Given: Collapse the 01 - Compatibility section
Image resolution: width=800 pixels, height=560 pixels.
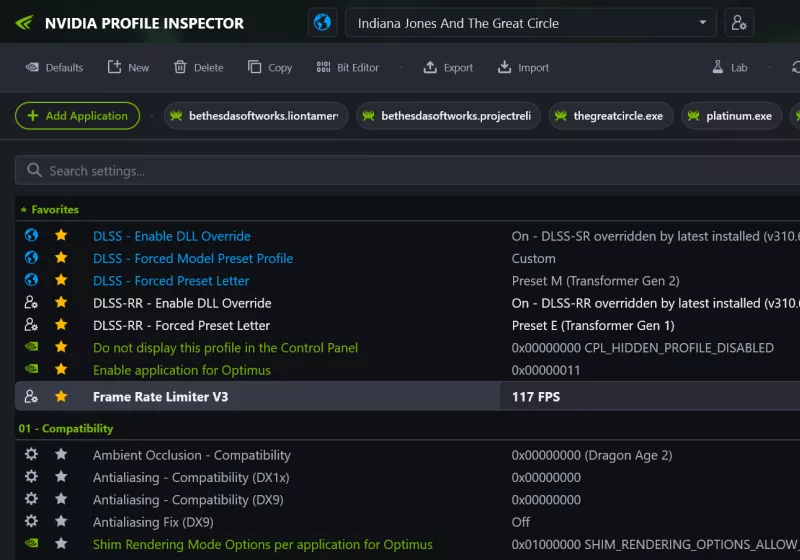Looking at the screenshot, I should (x=66, y=428).
